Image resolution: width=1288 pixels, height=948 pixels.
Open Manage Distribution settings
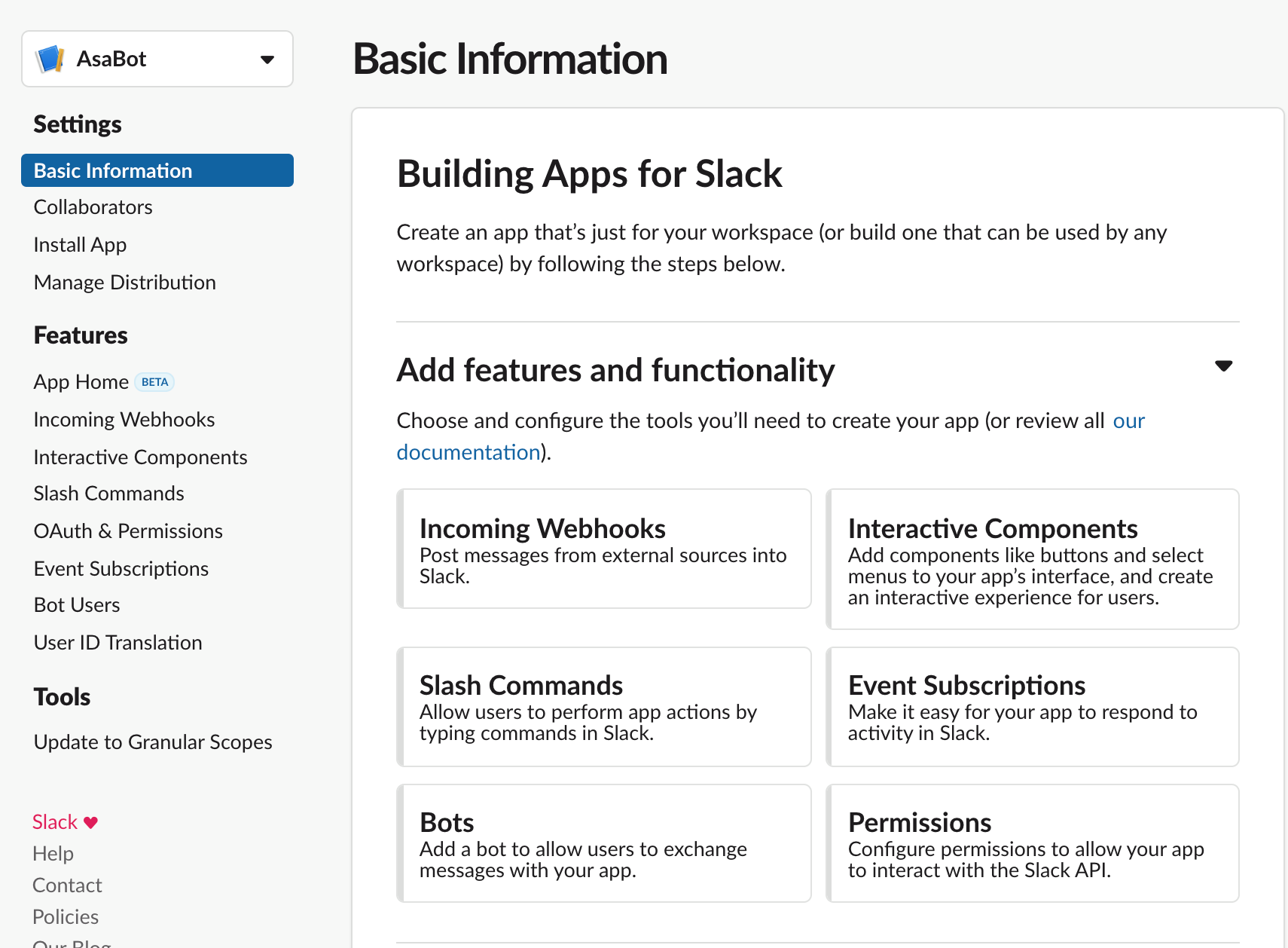125,283
